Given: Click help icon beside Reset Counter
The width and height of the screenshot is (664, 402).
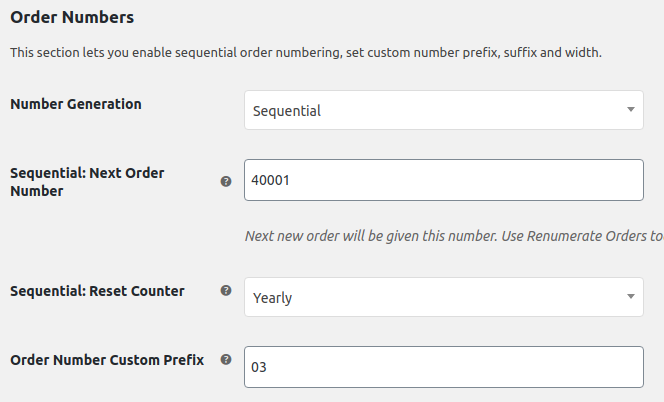Looking at the screenshot, I should pos(226,291).
